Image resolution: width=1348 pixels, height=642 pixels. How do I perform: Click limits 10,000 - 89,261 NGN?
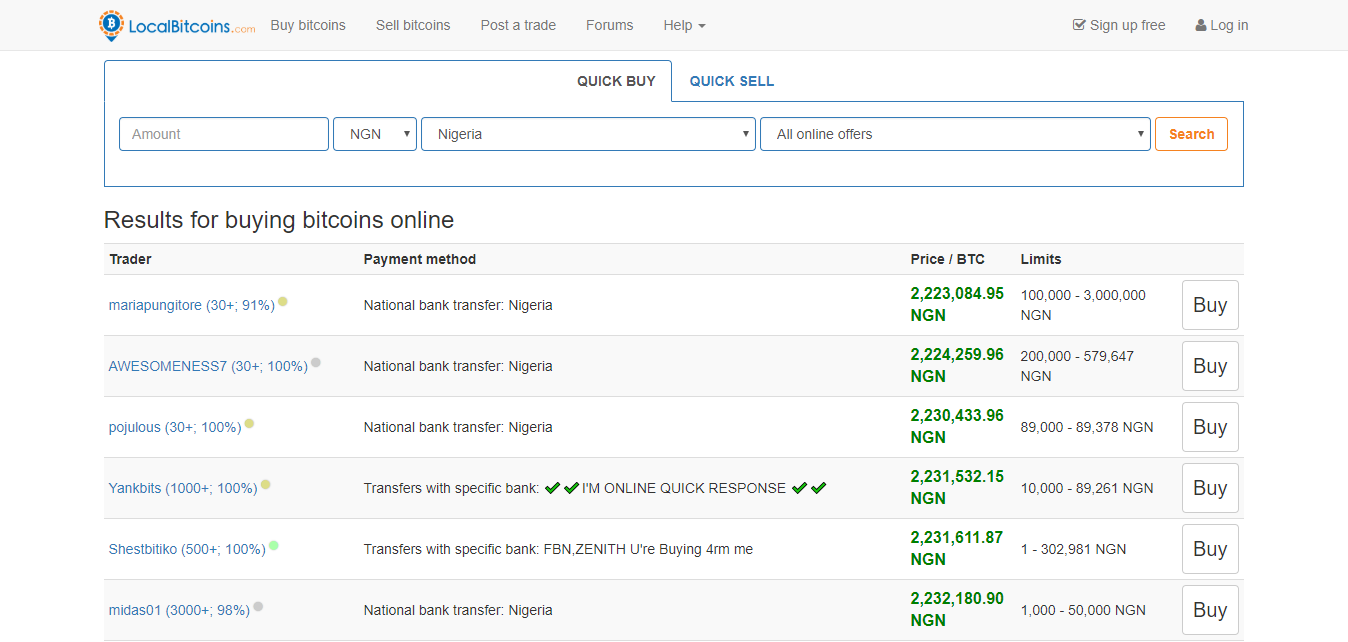click(x=1087, y=488)
